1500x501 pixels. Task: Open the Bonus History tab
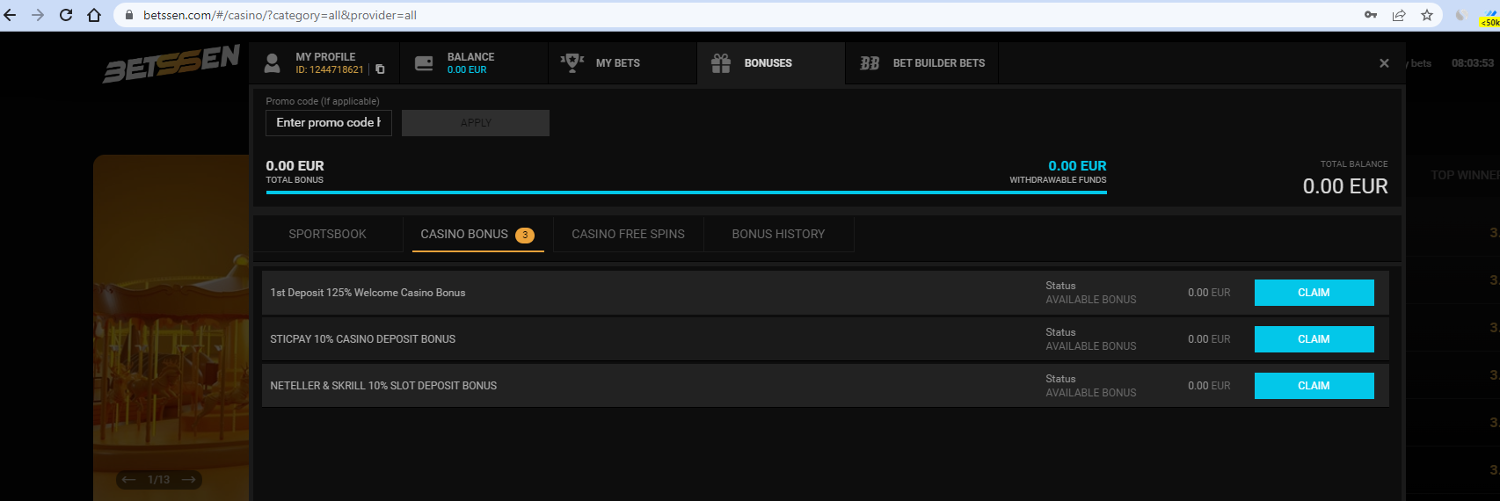(778, 234)
